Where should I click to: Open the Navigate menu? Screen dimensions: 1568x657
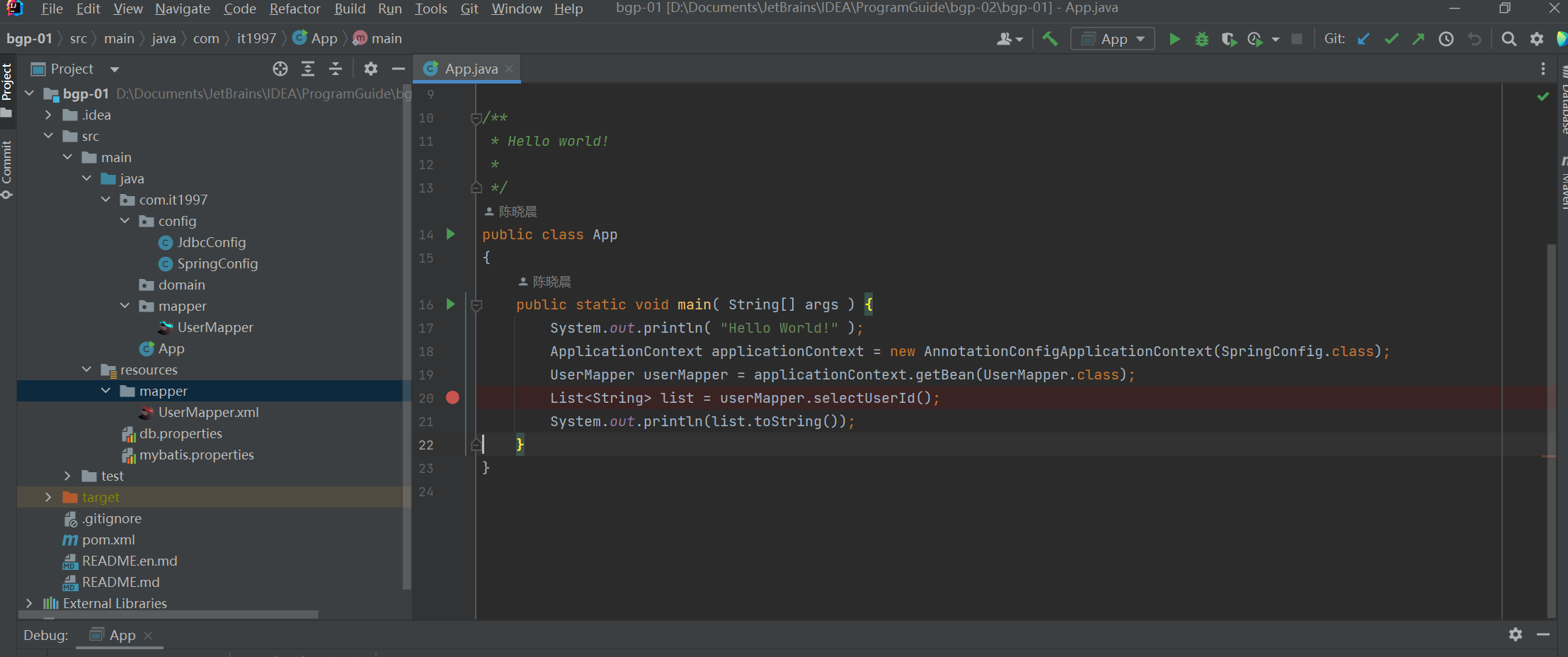click(x=183, y=8)
